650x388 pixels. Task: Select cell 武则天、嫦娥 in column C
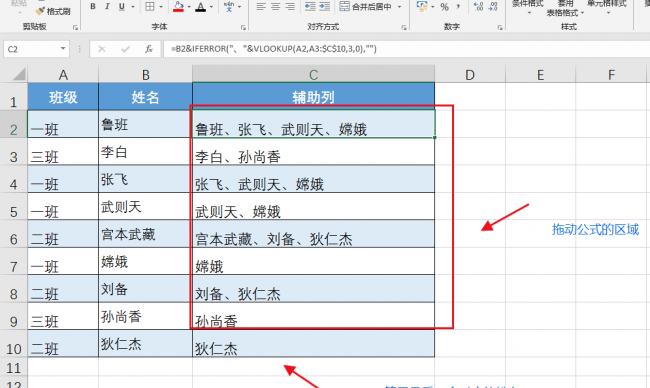point(313,206)
